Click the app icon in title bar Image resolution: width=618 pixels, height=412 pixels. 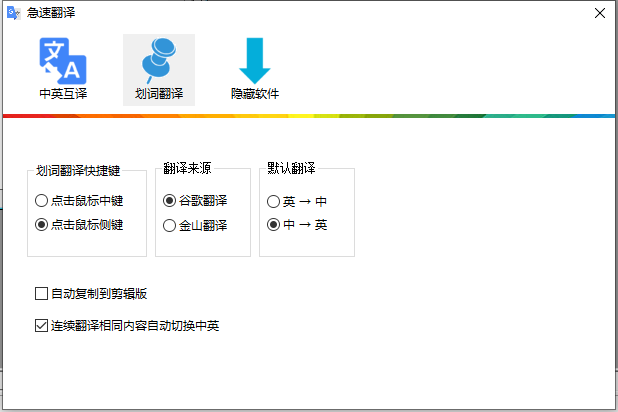click(x=14, y=13)
